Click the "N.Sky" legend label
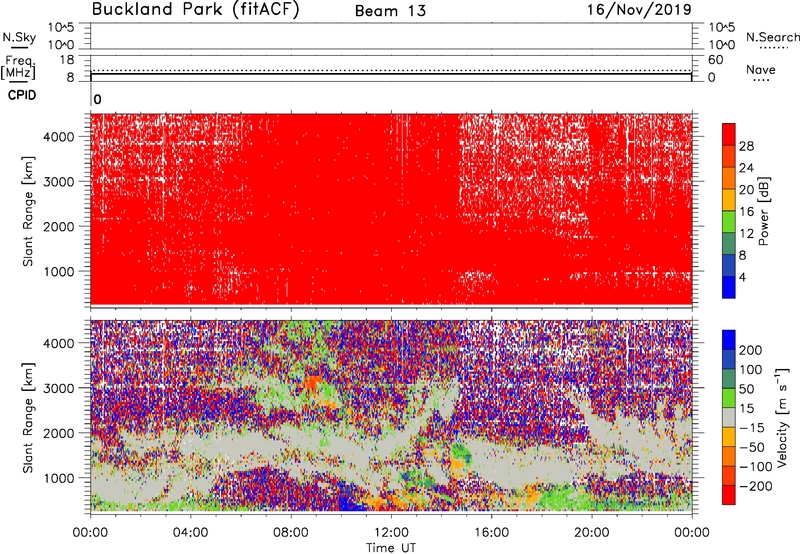The height and width of the screenshot is (554, 800). pyautogui.click(x=19, y=37)
